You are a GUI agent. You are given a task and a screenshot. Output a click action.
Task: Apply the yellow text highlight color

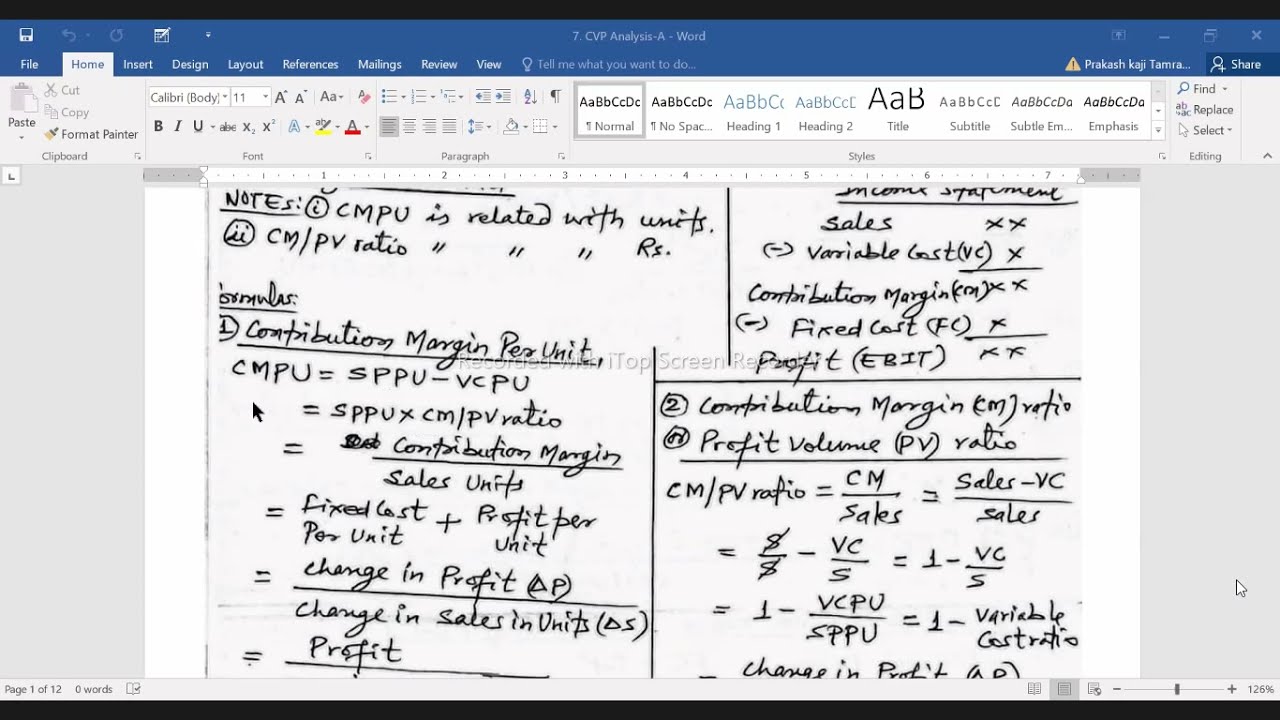tap(323, 126)
